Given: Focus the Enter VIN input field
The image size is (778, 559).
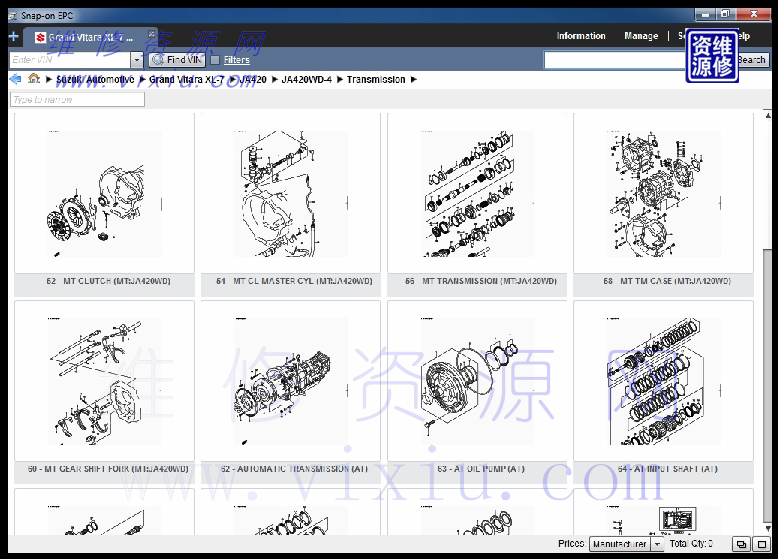Looking at the screenshot, I should point(70,60).
